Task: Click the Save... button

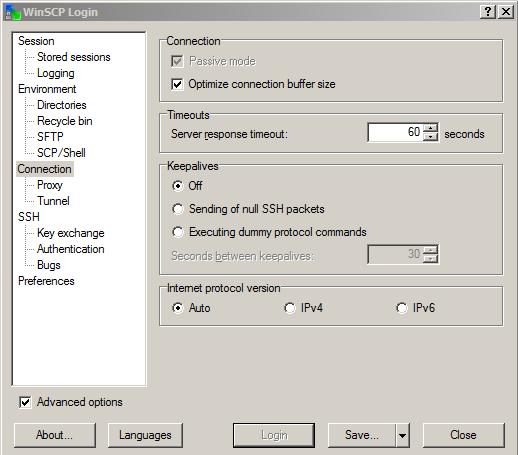Action: (362, 435)
